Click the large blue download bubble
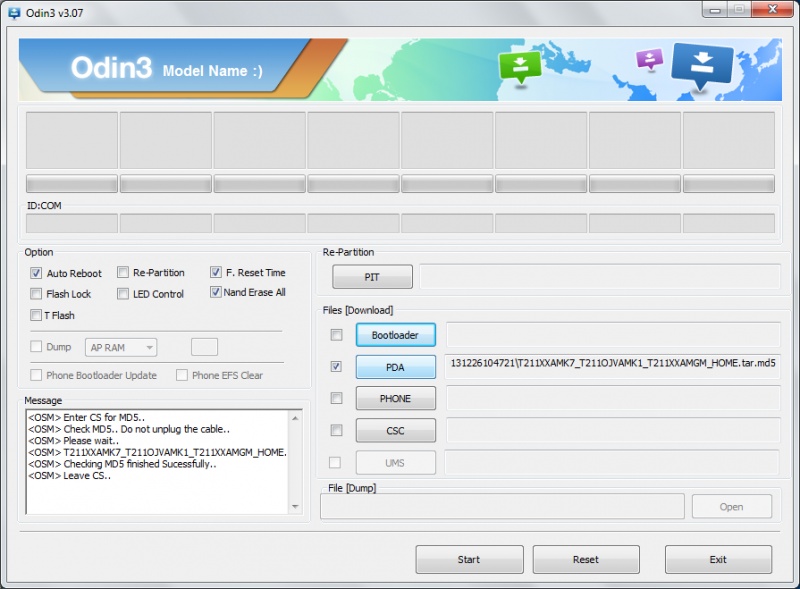This screenshot has height=589, width=800. click(703, 65)
